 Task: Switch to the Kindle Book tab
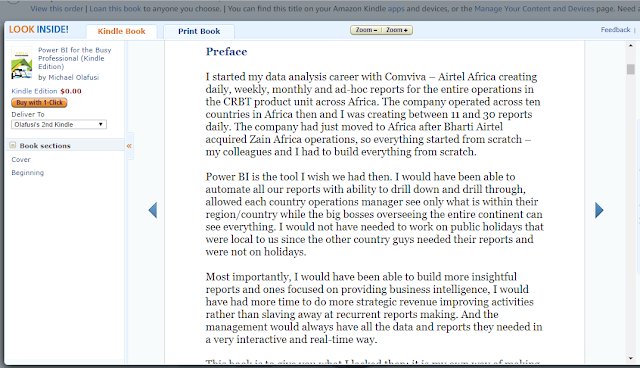[x=121, y=31]
